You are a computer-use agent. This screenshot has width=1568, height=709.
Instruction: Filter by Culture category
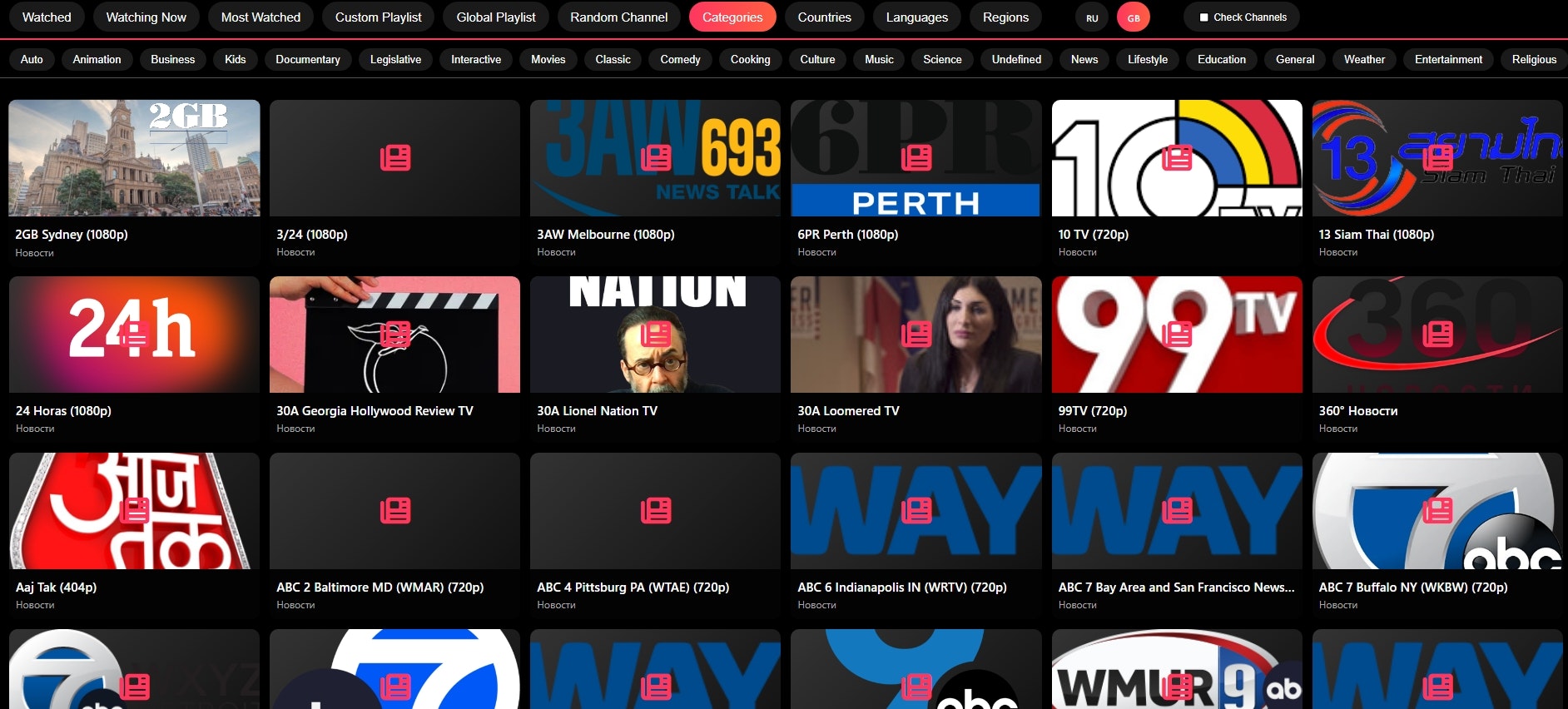(x=817, y=59)
